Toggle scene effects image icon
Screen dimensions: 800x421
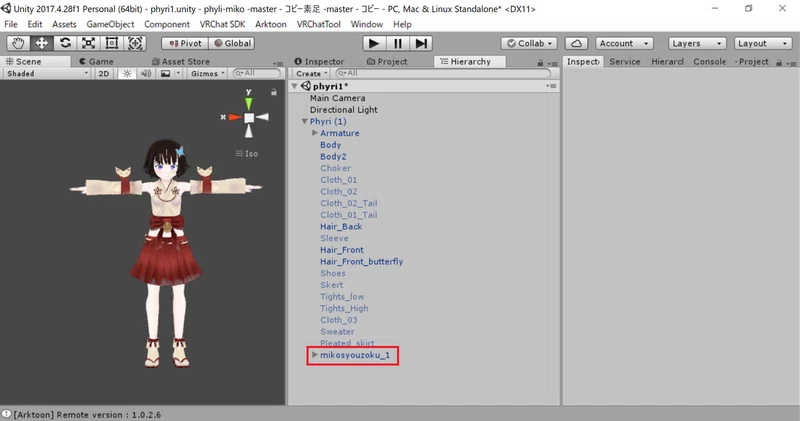[165, 73]
